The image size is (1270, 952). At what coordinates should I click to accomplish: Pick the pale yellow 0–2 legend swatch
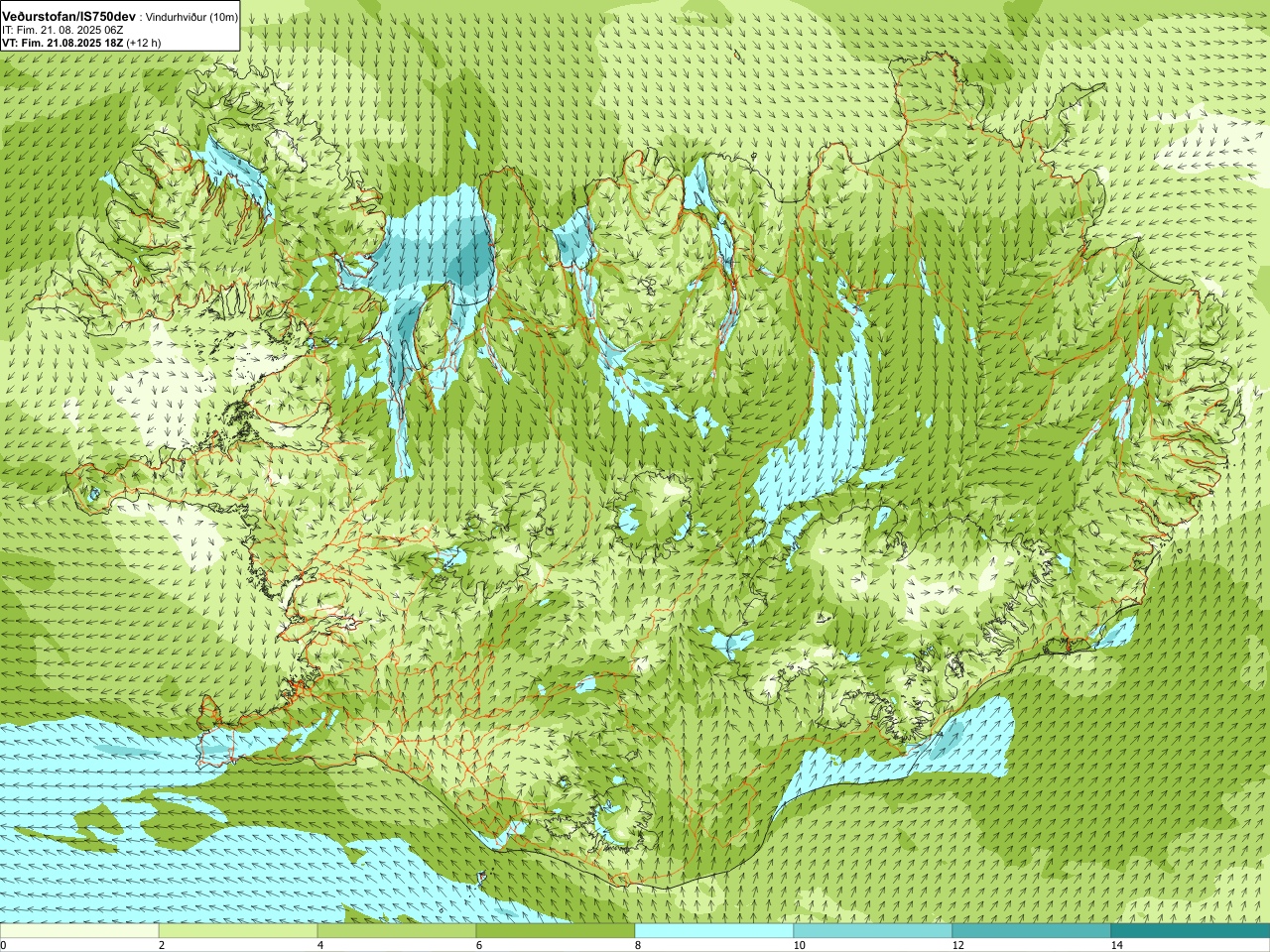tap(79, 931)
